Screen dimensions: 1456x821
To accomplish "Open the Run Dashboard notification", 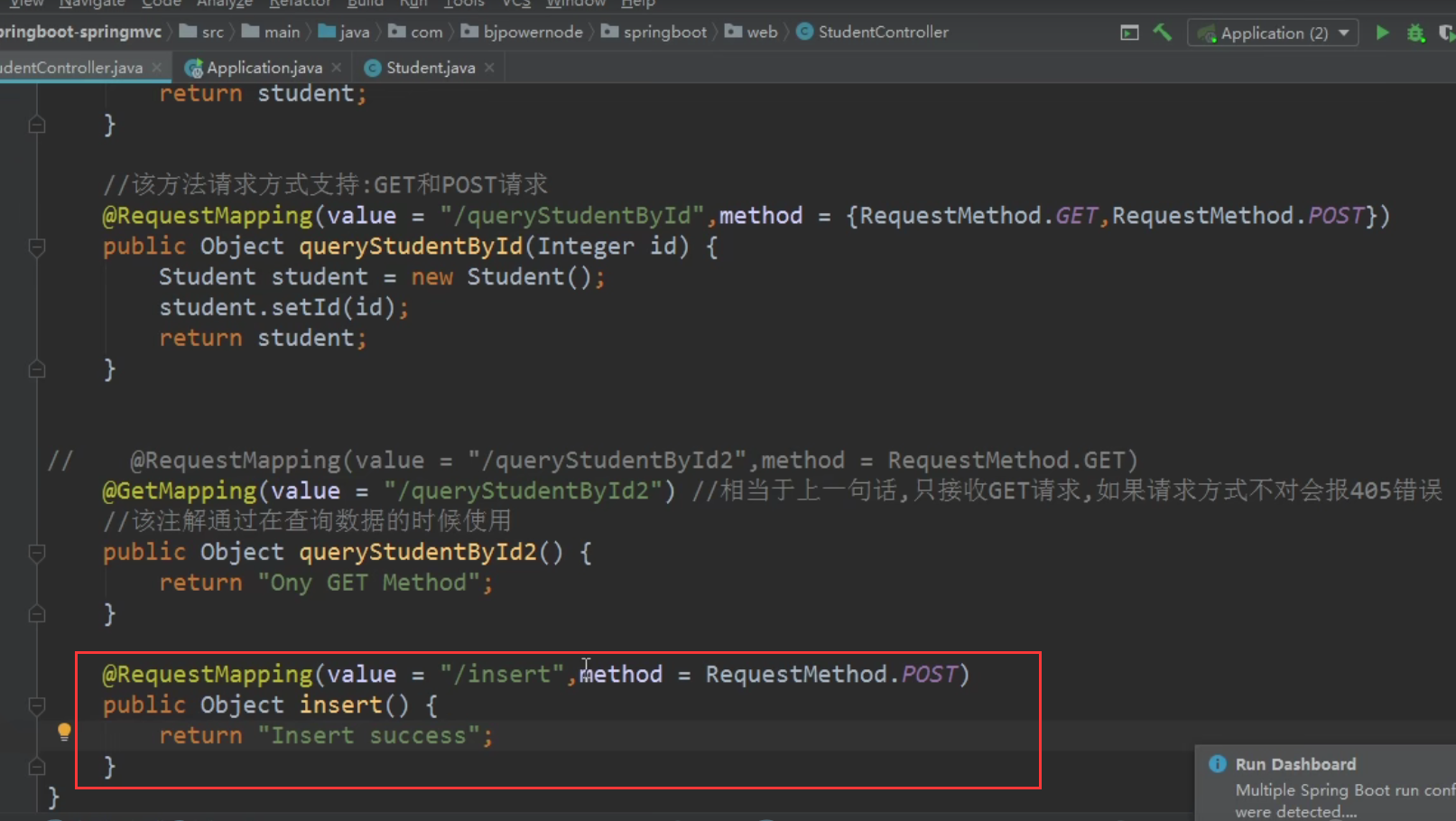I will pos(1326,783).
